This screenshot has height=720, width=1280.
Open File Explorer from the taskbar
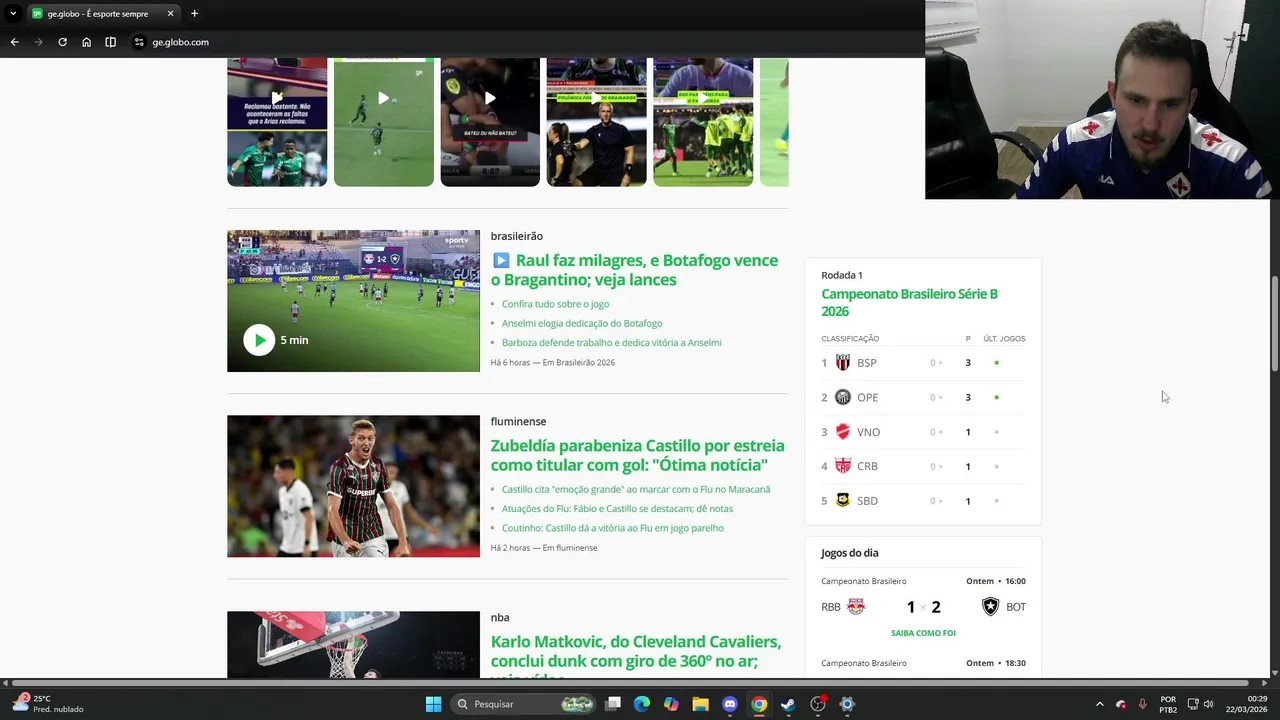click(x=700, y=704)
